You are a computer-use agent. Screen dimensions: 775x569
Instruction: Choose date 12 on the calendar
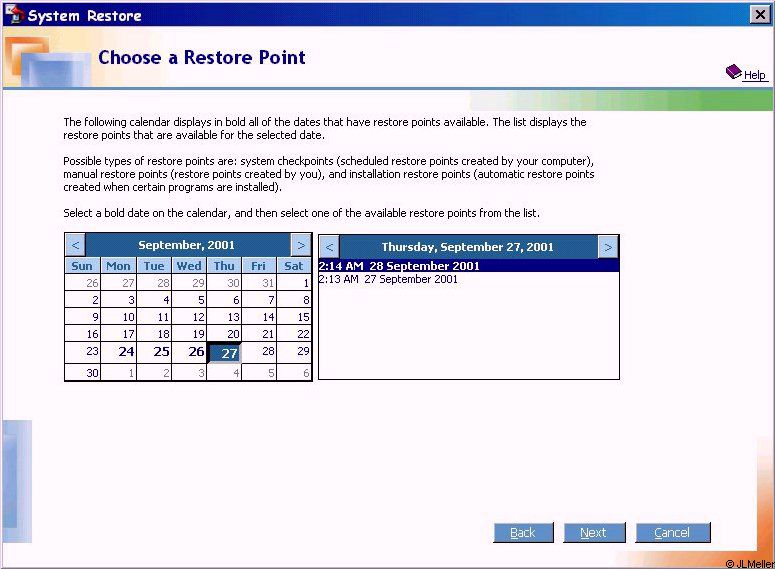pos(189,317)
